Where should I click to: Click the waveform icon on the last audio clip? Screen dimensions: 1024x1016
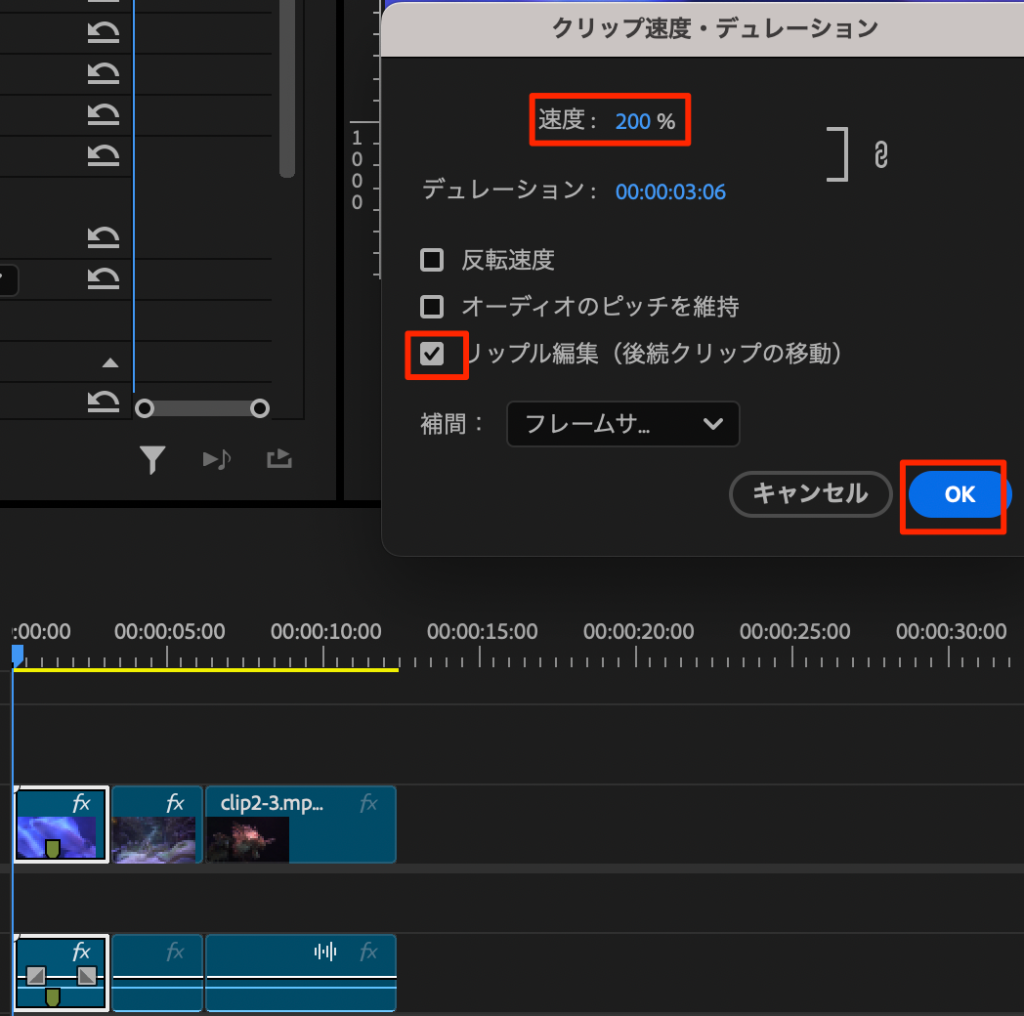click(325, 952)
